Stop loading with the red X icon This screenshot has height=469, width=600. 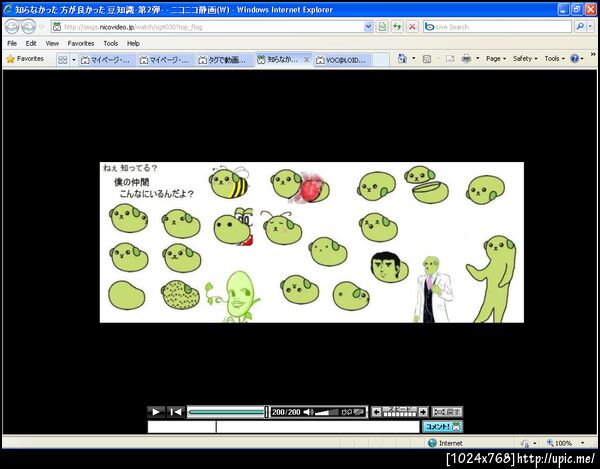pyautogui.click(x=412, y=27)
